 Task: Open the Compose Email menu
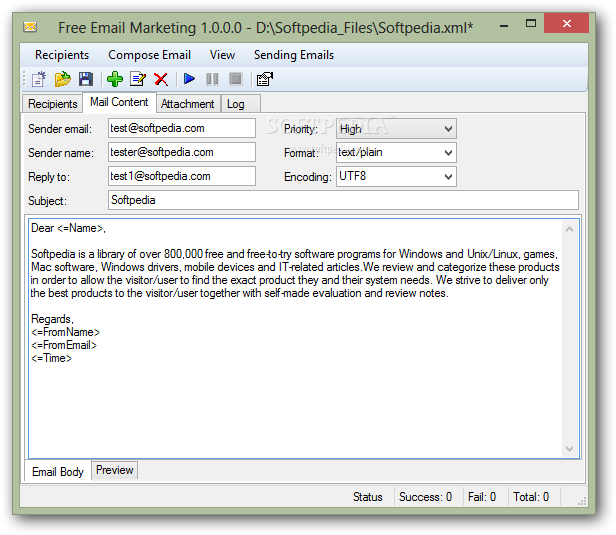pos(149,55)
